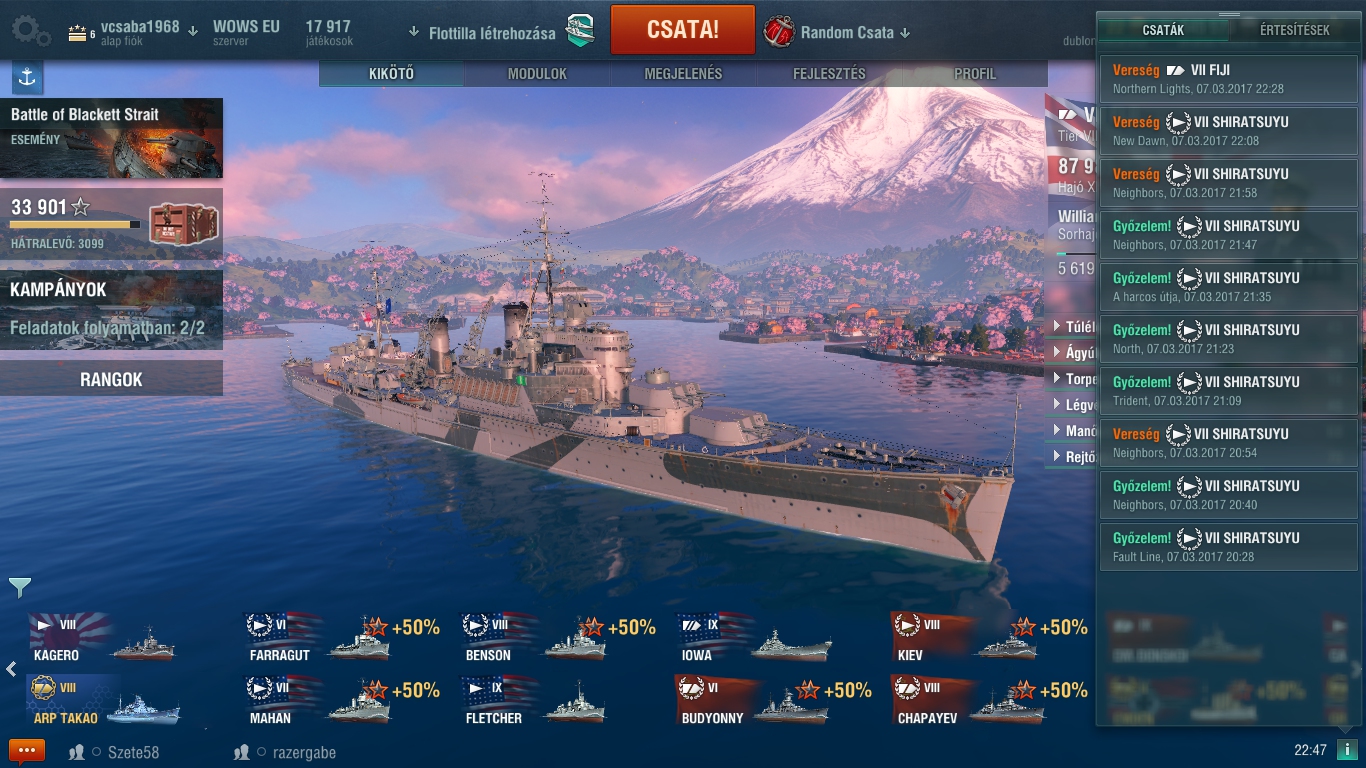The width and height of the screenshot is (1366, 768).
Task: Start battle with the CSATA! button
Action: 683,30
